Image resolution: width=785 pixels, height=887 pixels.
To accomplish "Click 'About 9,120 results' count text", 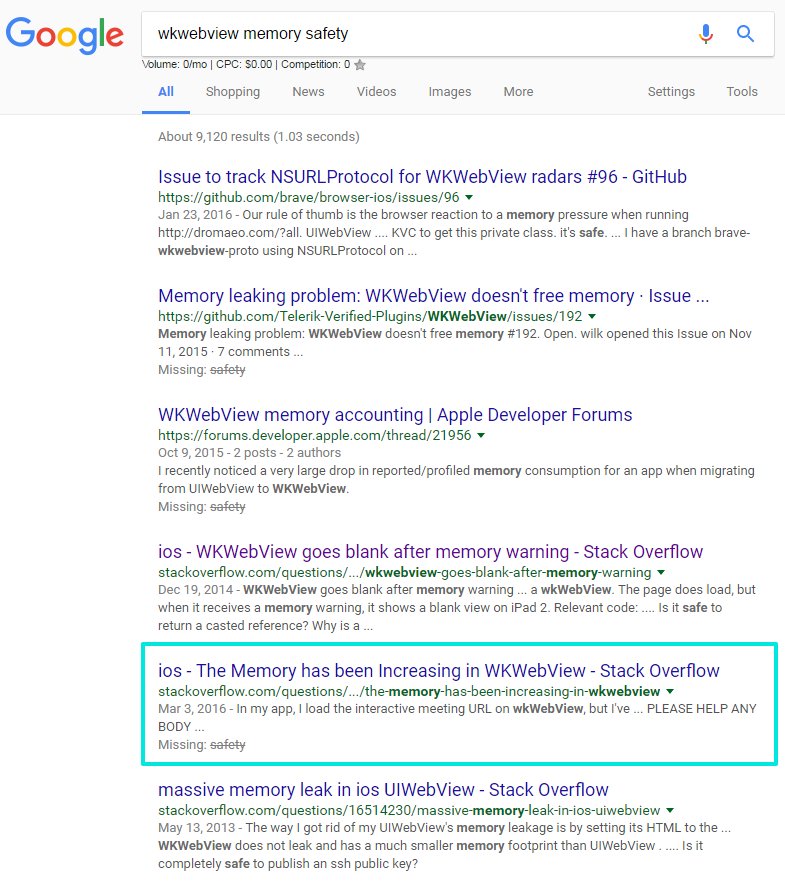I will tap(258, 137).
